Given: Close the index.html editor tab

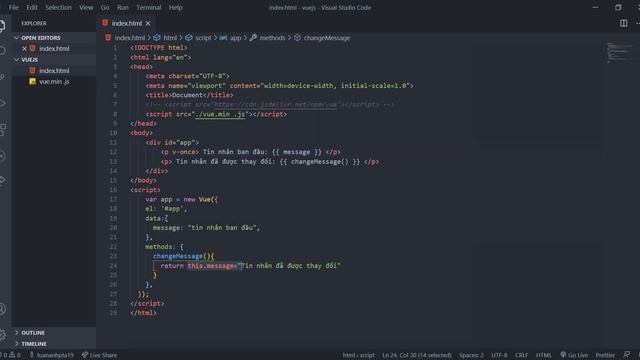Looking at the screenshot, I should (148, 24).
